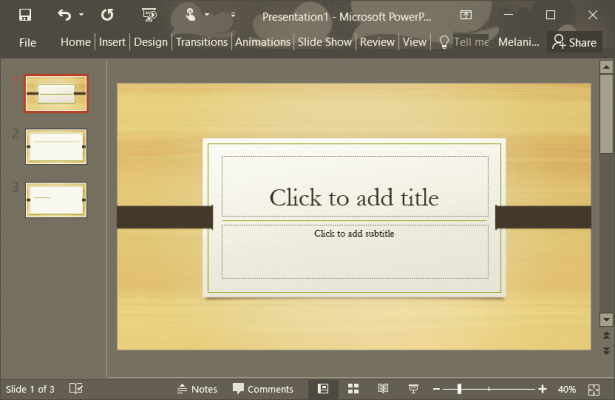
Task: Click the vertical scrollbar up arrow
Action: point(606,67)
